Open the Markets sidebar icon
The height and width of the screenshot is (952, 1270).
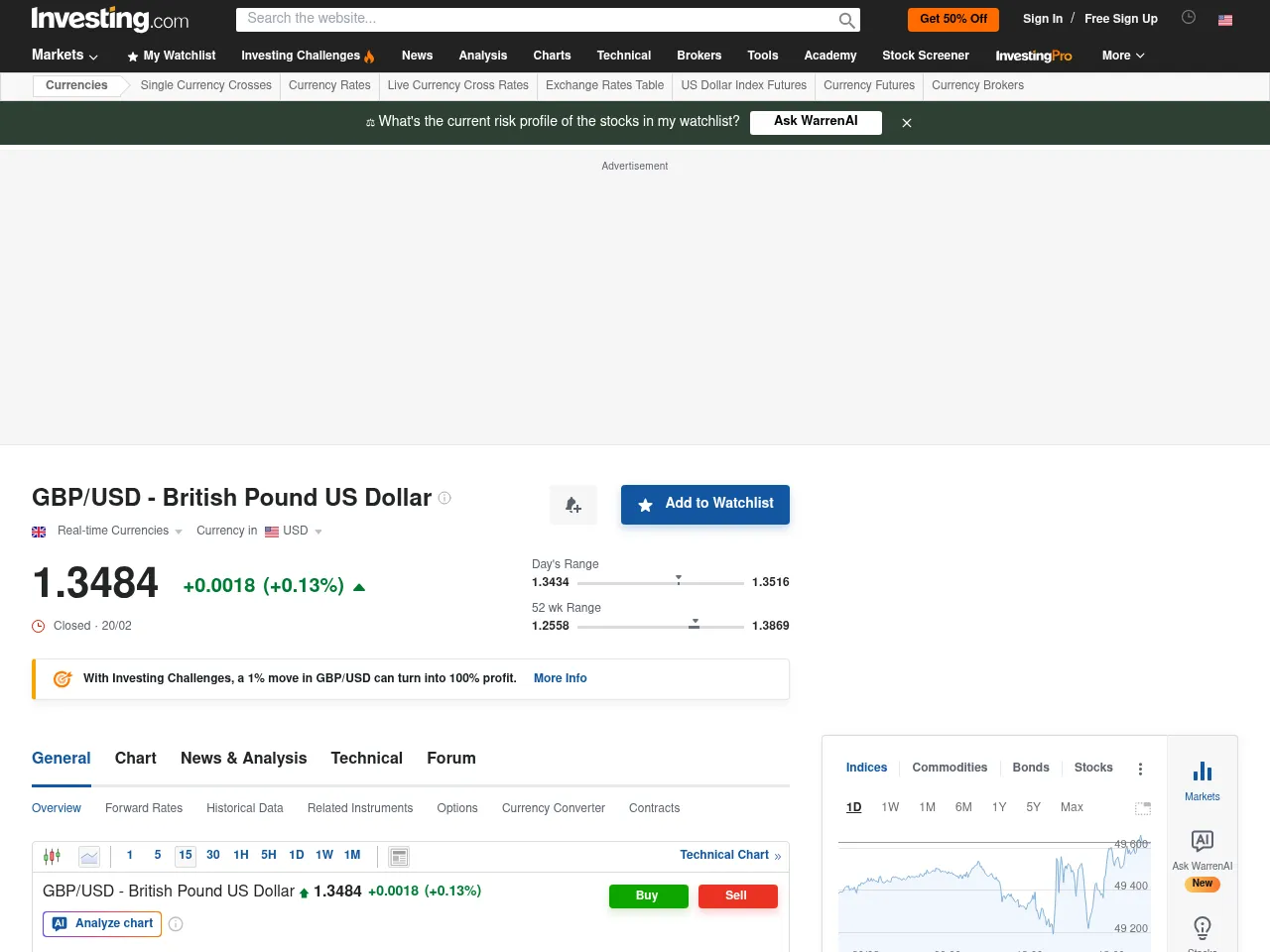pos(1202,773)
